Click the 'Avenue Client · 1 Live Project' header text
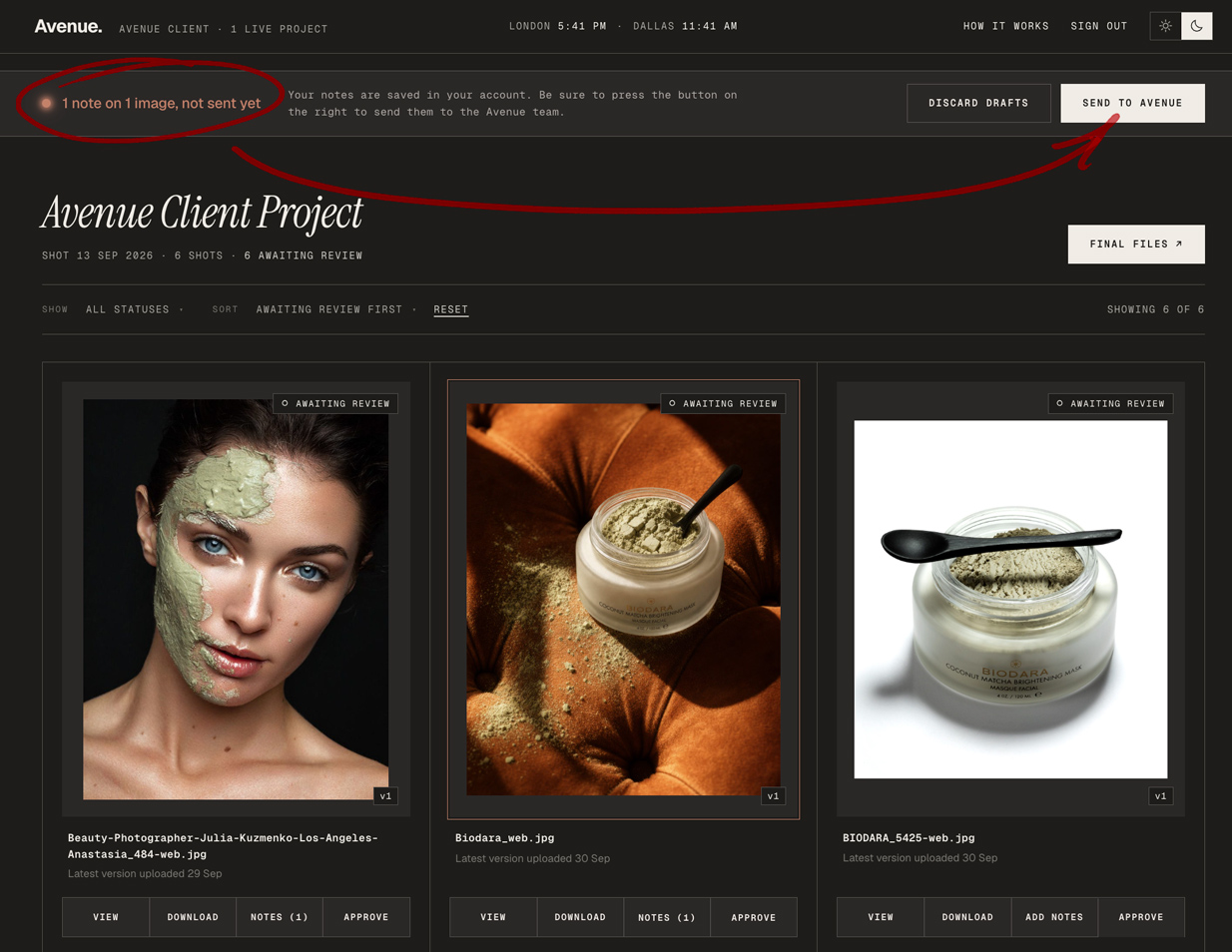1232x952 pixels. (x=224, y=29)
